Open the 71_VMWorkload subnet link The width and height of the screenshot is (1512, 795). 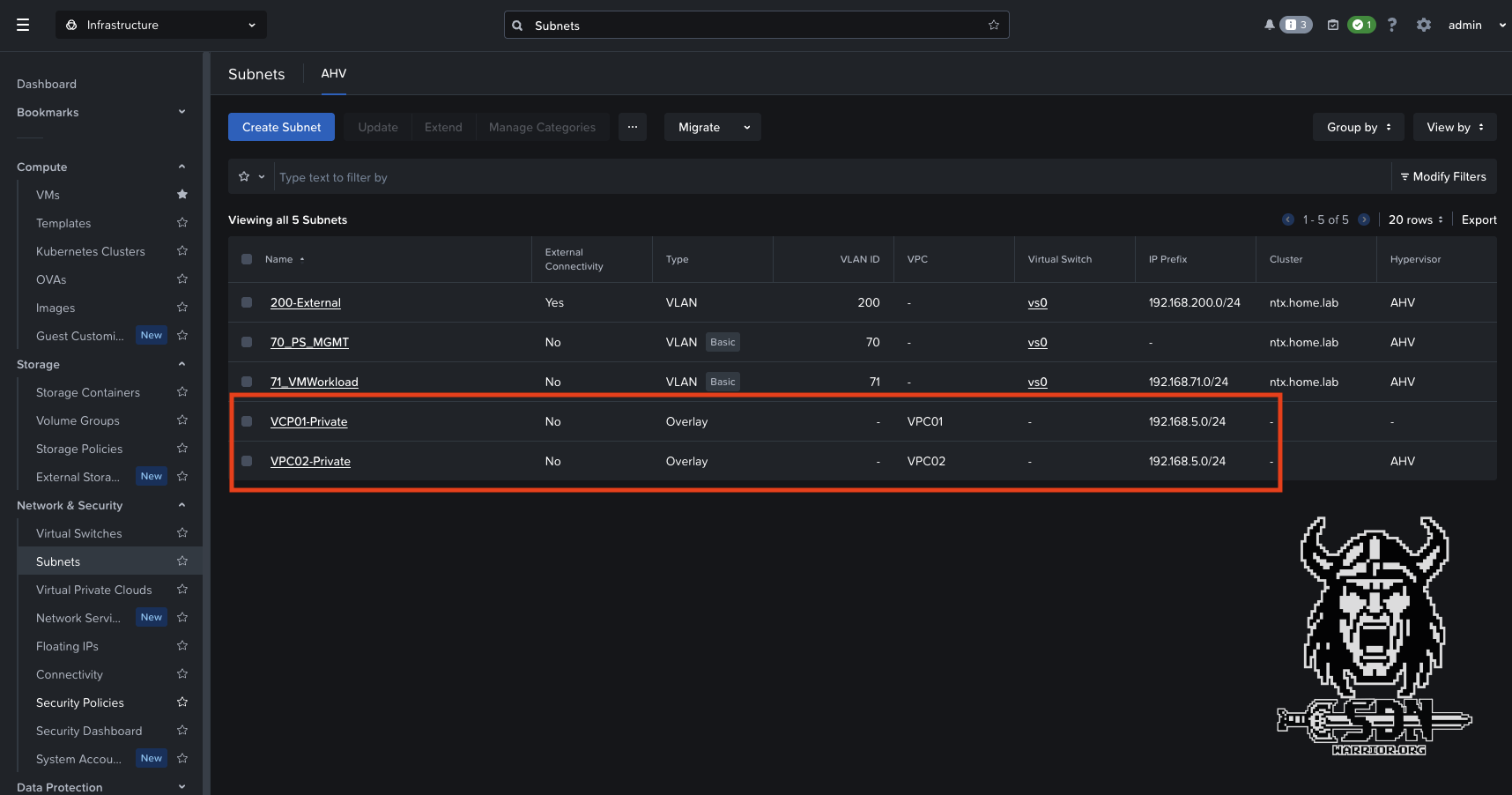click(314, 382)
